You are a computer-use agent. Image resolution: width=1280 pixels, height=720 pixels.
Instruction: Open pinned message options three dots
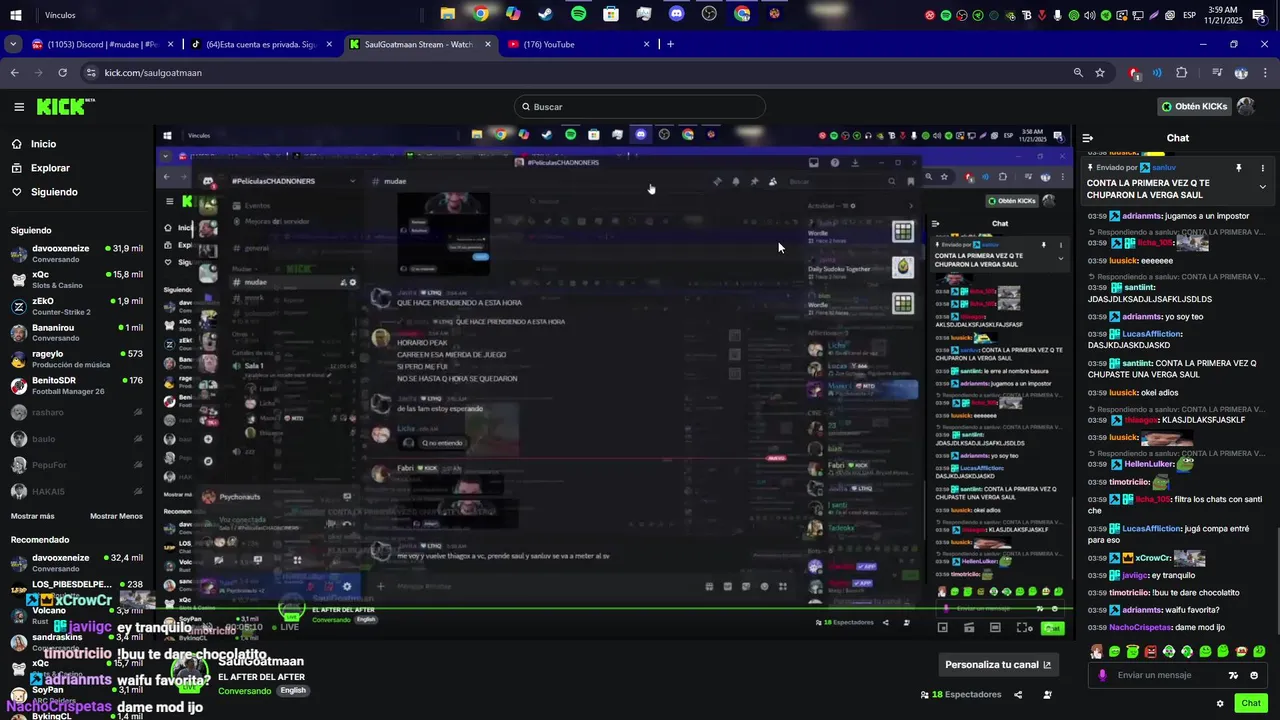[x=1262, y=168]
